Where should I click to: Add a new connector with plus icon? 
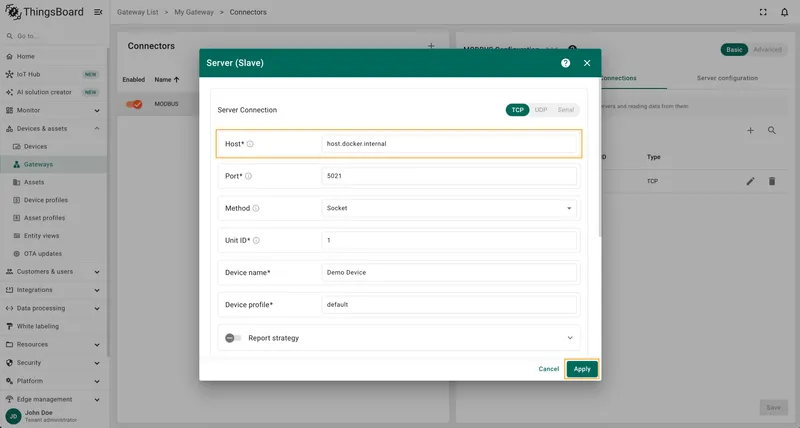coord(431,46)
